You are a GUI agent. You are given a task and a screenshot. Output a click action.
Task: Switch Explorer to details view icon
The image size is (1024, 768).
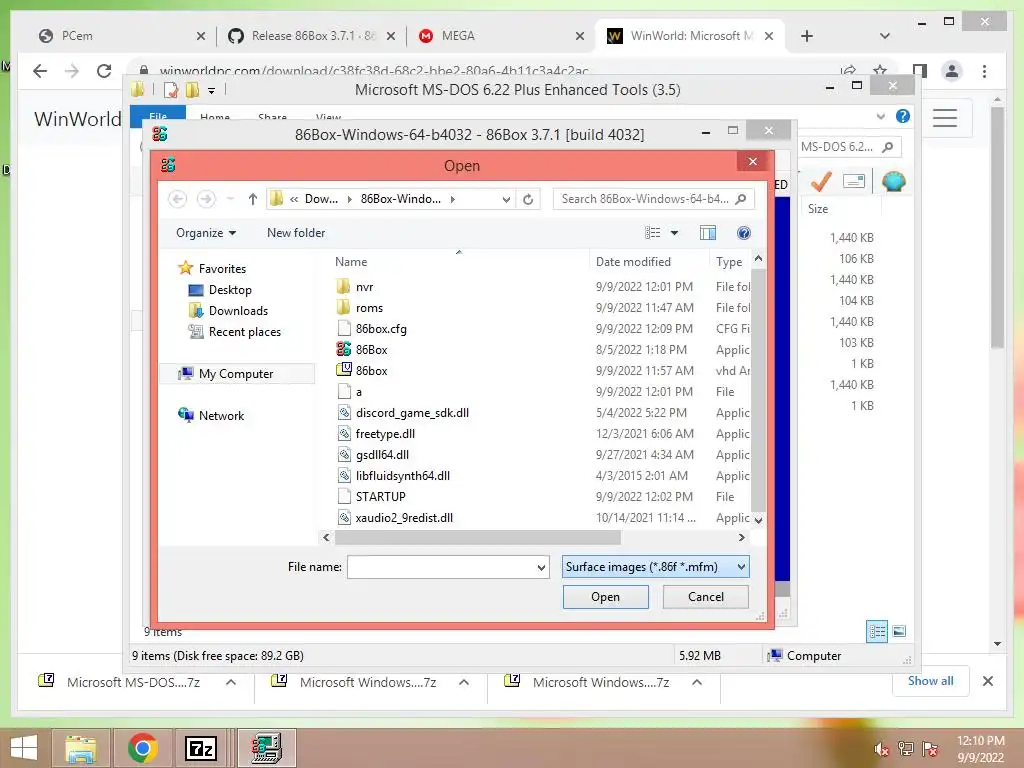click(876, 631)
